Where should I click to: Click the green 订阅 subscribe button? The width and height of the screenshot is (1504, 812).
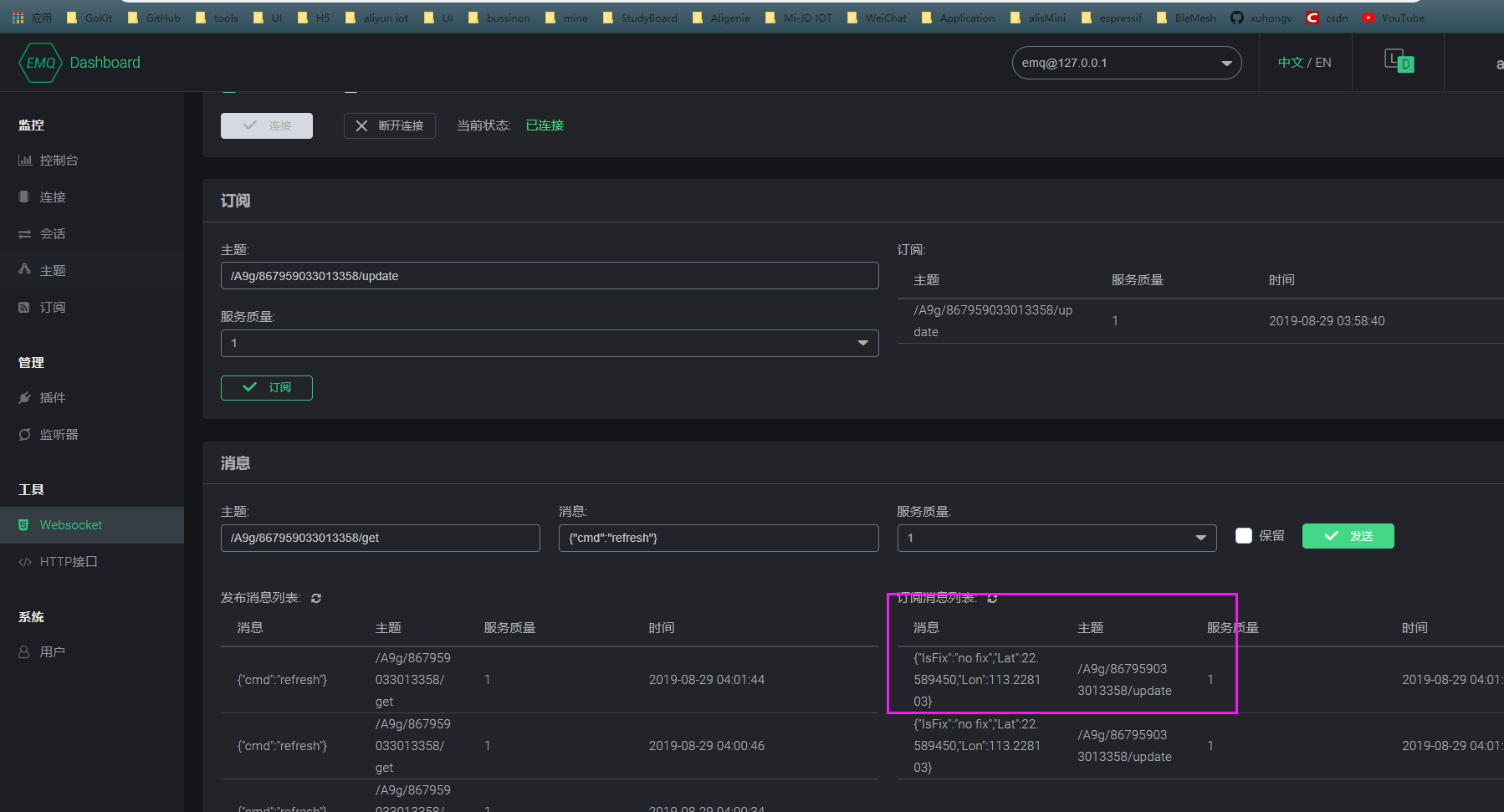click(267, 388)
